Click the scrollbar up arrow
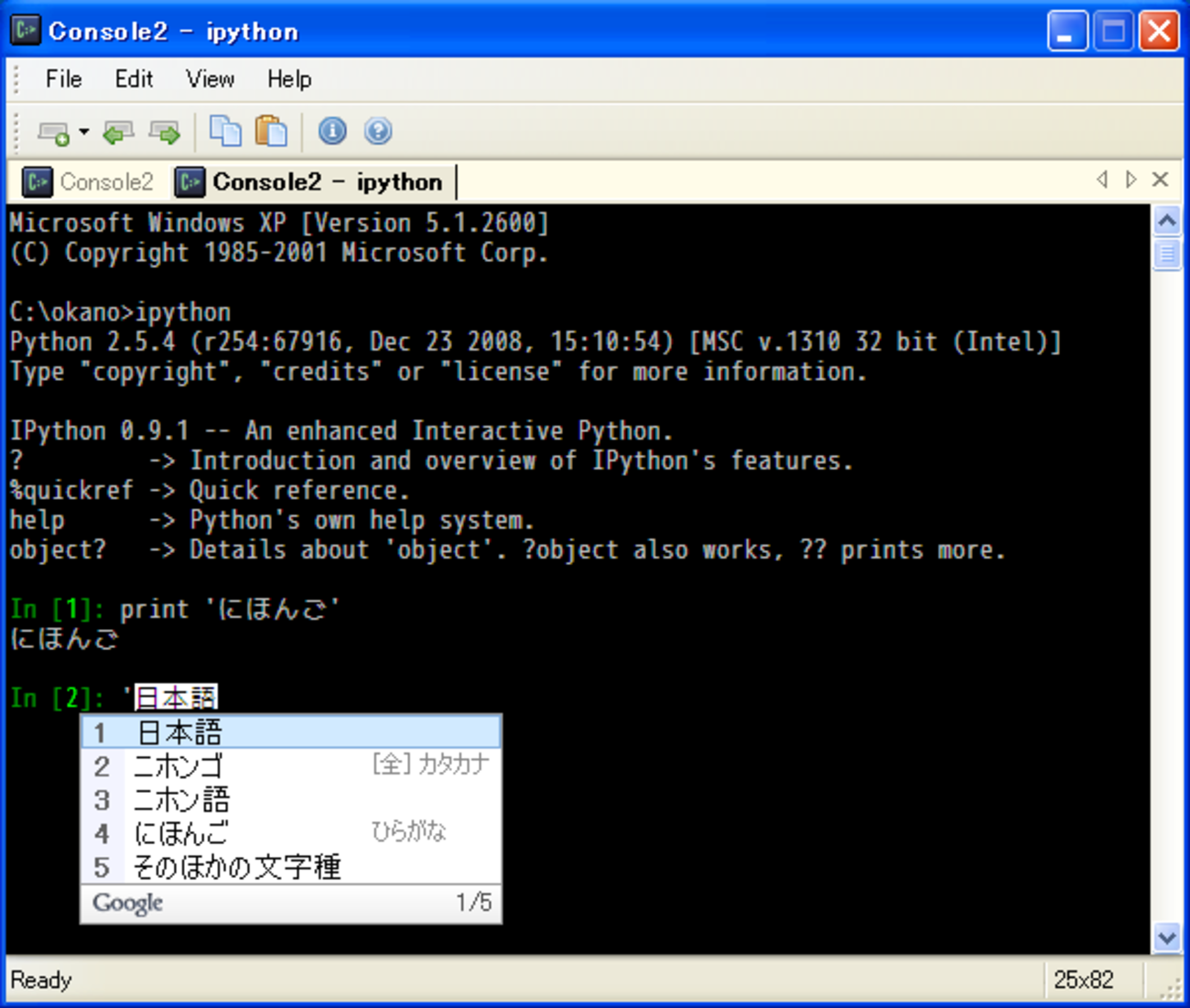 (1167, 221)
